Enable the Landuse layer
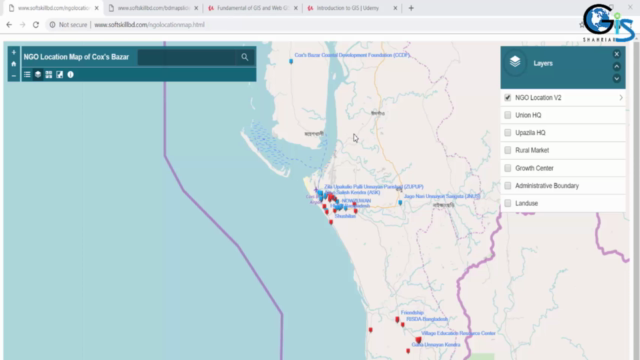 tap(507, 203)
